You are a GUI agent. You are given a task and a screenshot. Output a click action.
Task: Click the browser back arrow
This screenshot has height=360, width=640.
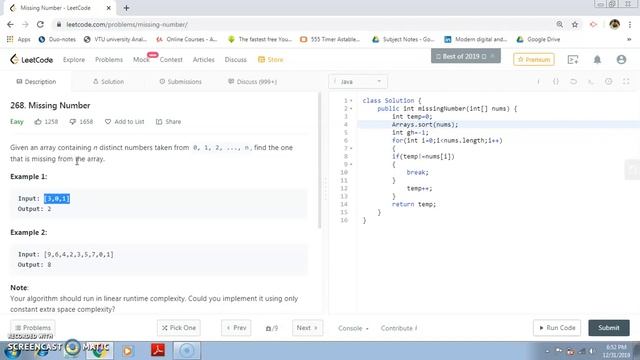(x=10, y=24)
